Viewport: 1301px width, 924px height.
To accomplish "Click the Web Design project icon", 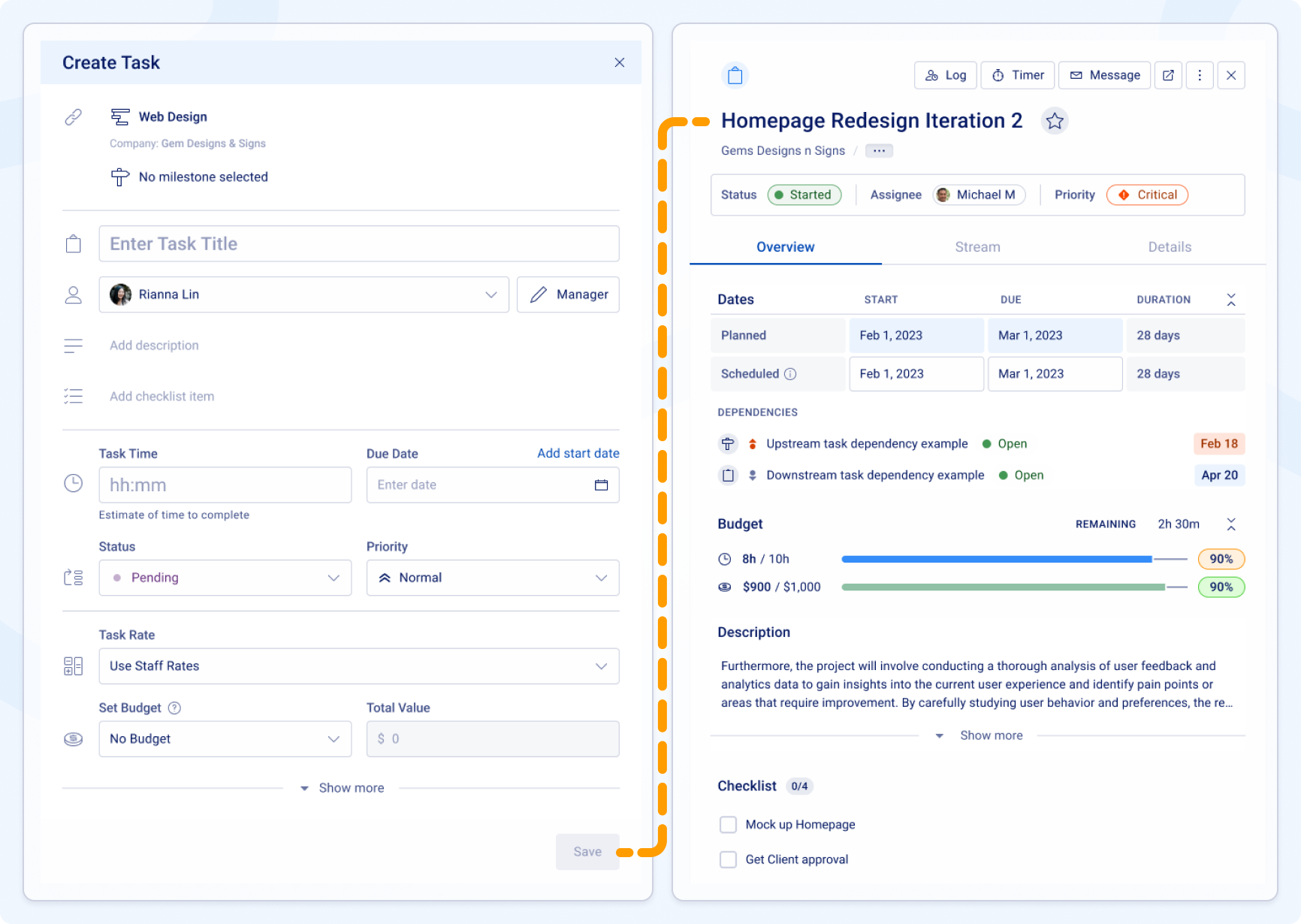I will point(120,116).
